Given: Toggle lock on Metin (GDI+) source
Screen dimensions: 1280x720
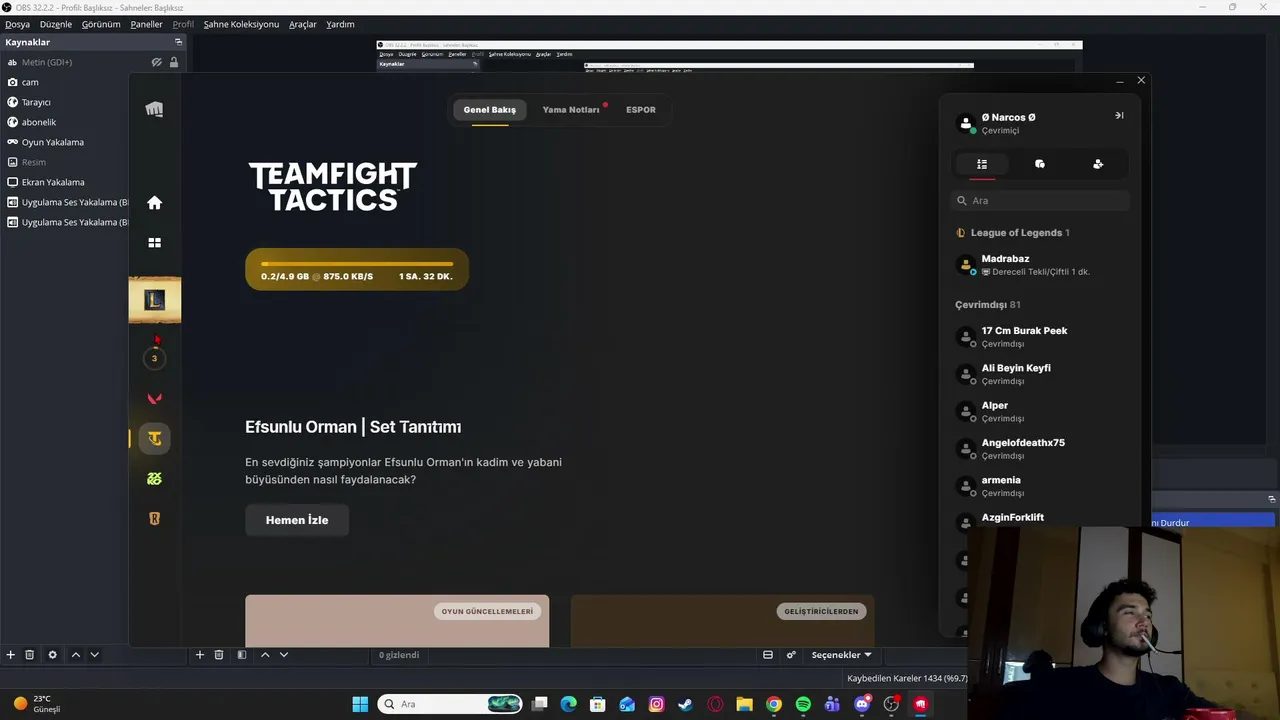Looking at the screenshot, I should tap(174, 62).
